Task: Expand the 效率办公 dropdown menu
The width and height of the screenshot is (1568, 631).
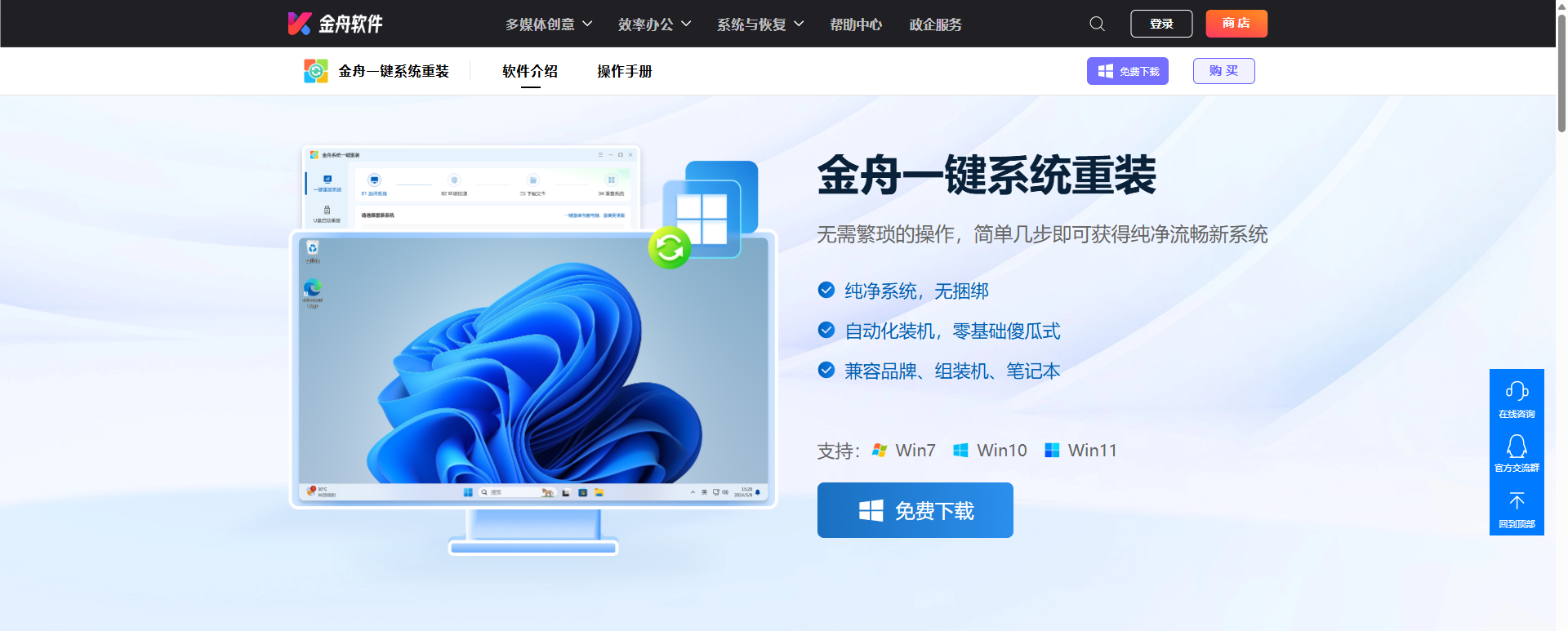Action: click(x=654, y=24)
